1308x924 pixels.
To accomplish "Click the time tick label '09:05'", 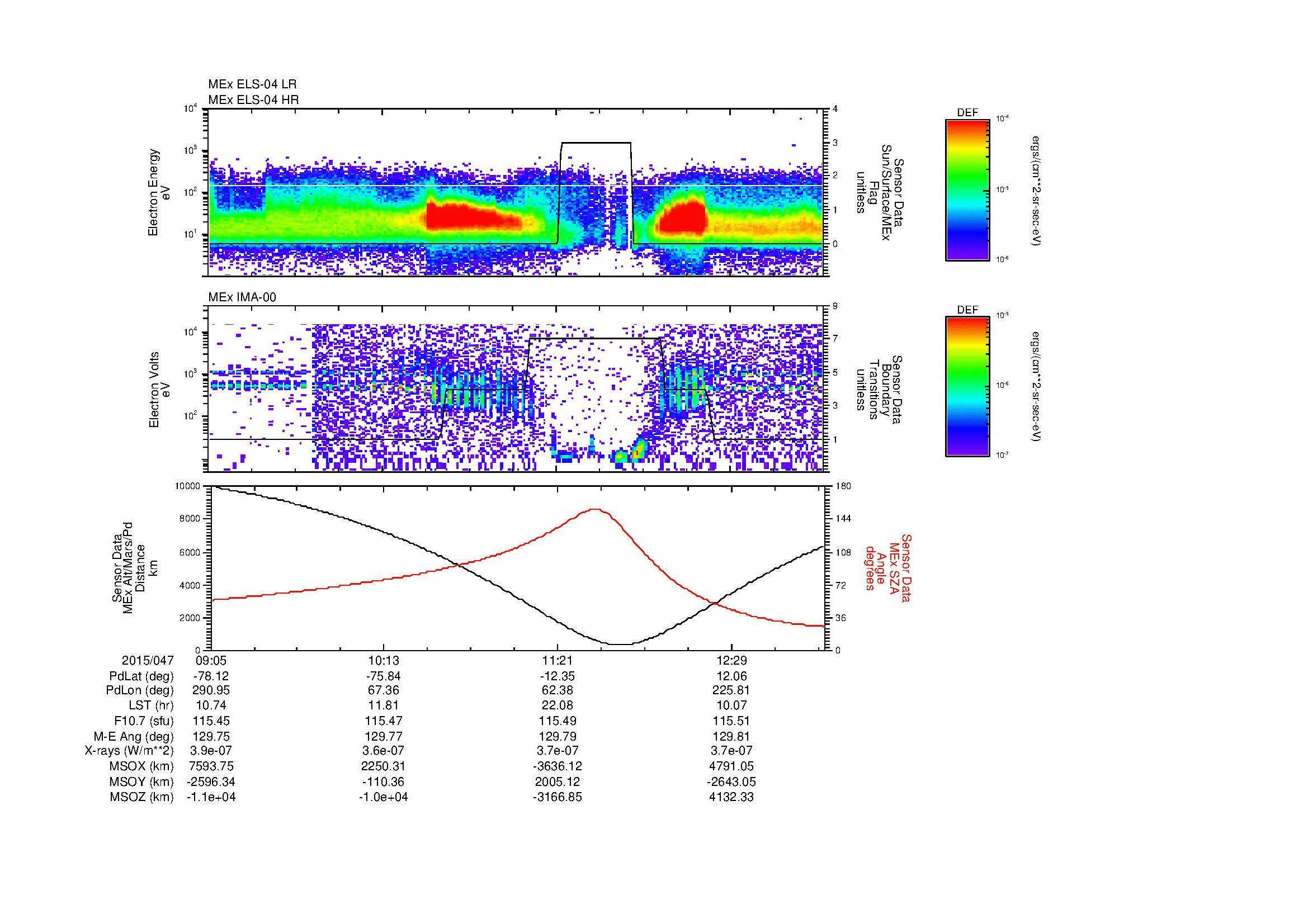I will coord(211,661).
